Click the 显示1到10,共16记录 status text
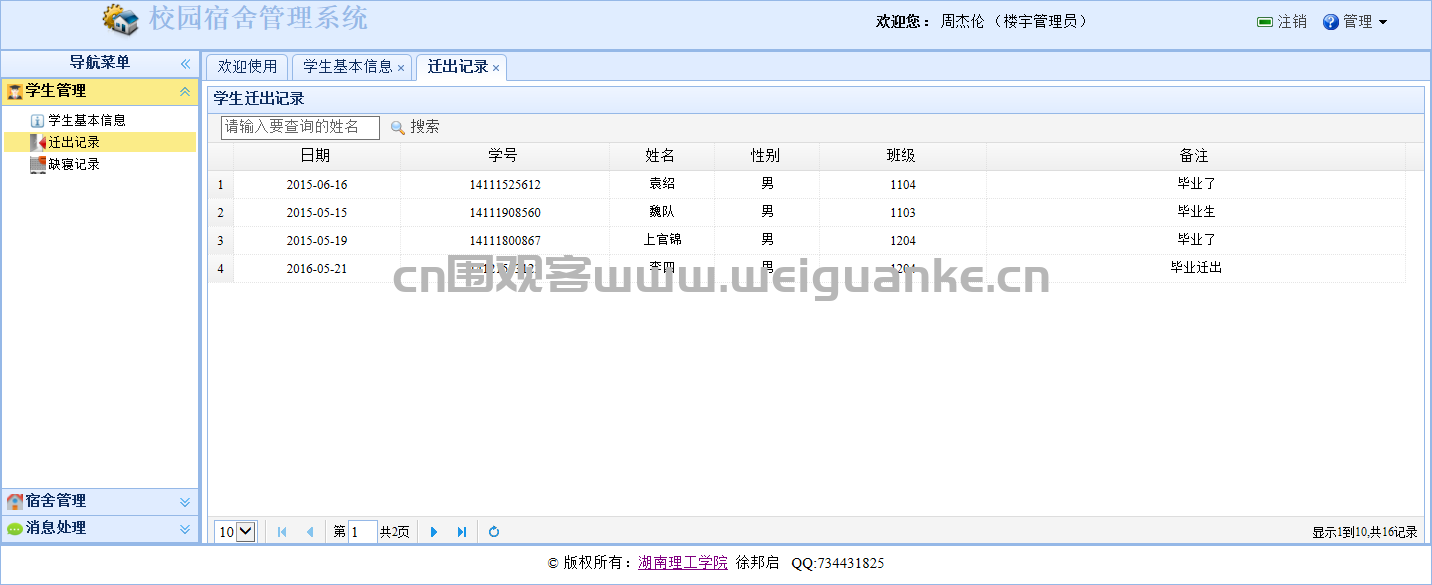 click(x=1365, y=533)
